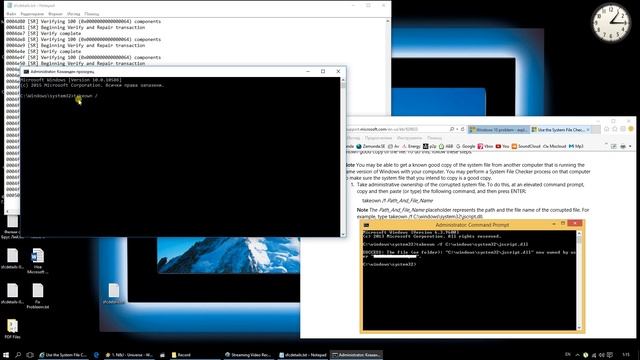Click inside the command prompt at takeown line
The image size is (640, 360).
[59, 96]
